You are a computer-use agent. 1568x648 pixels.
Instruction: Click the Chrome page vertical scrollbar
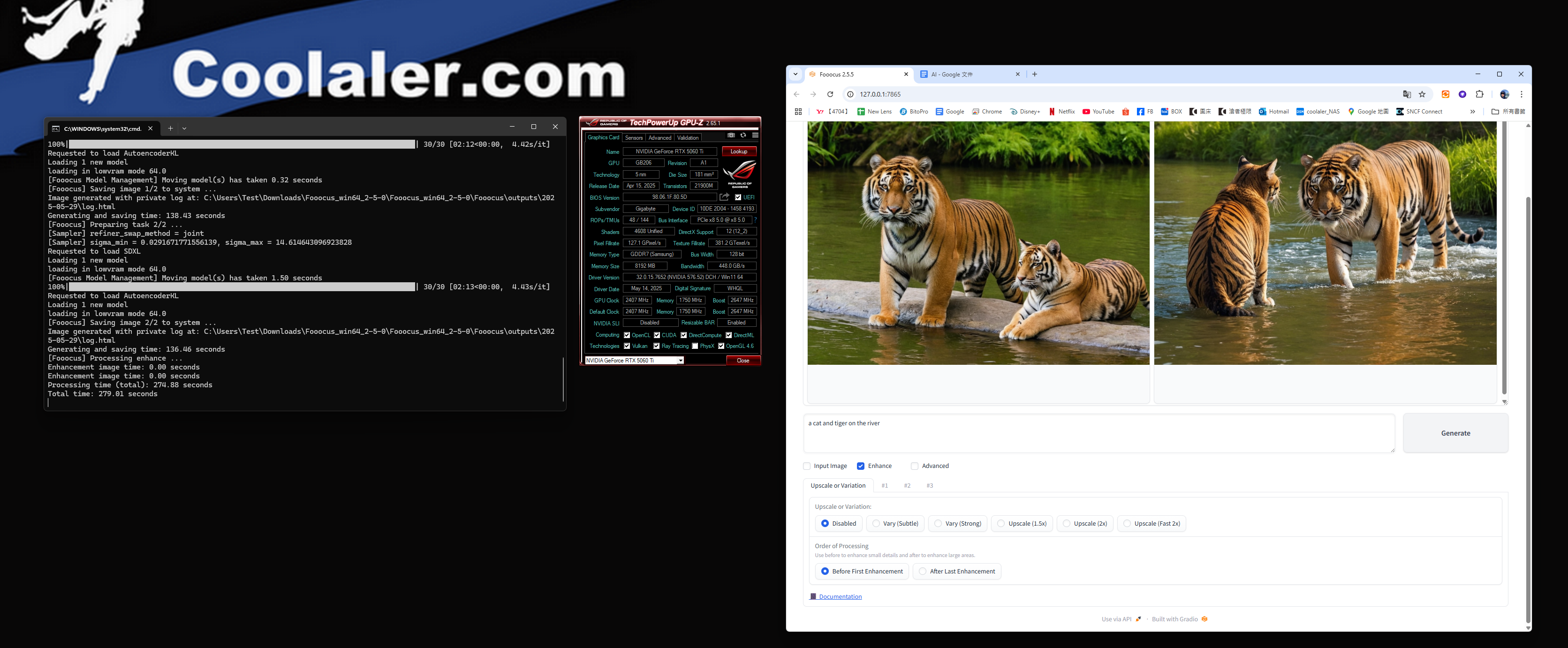(x=1528, y=409)
